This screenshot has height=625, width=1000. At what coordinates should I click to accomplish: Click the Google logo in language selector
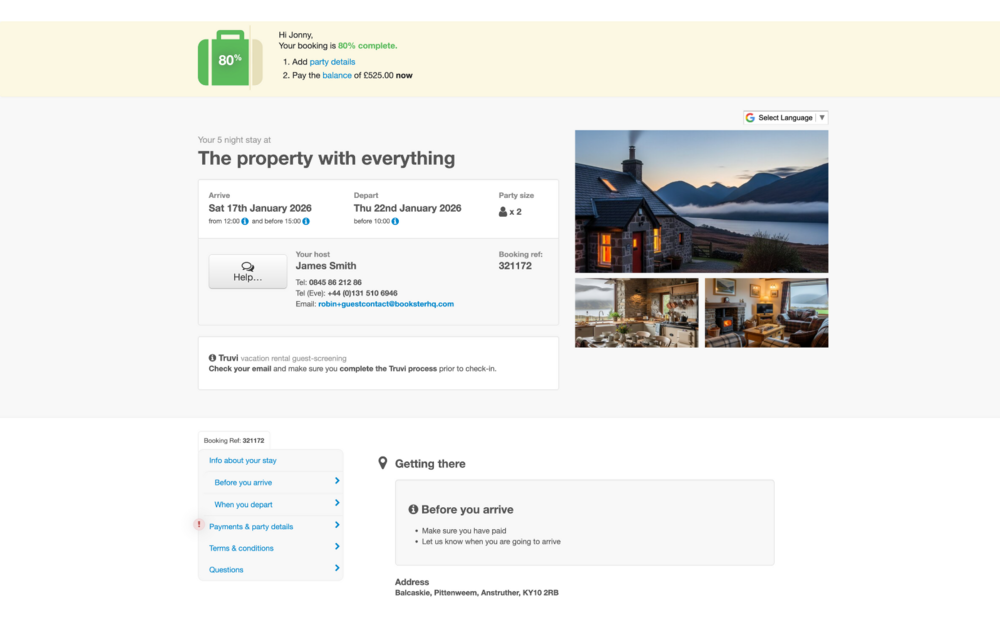(x=750, y=118)
